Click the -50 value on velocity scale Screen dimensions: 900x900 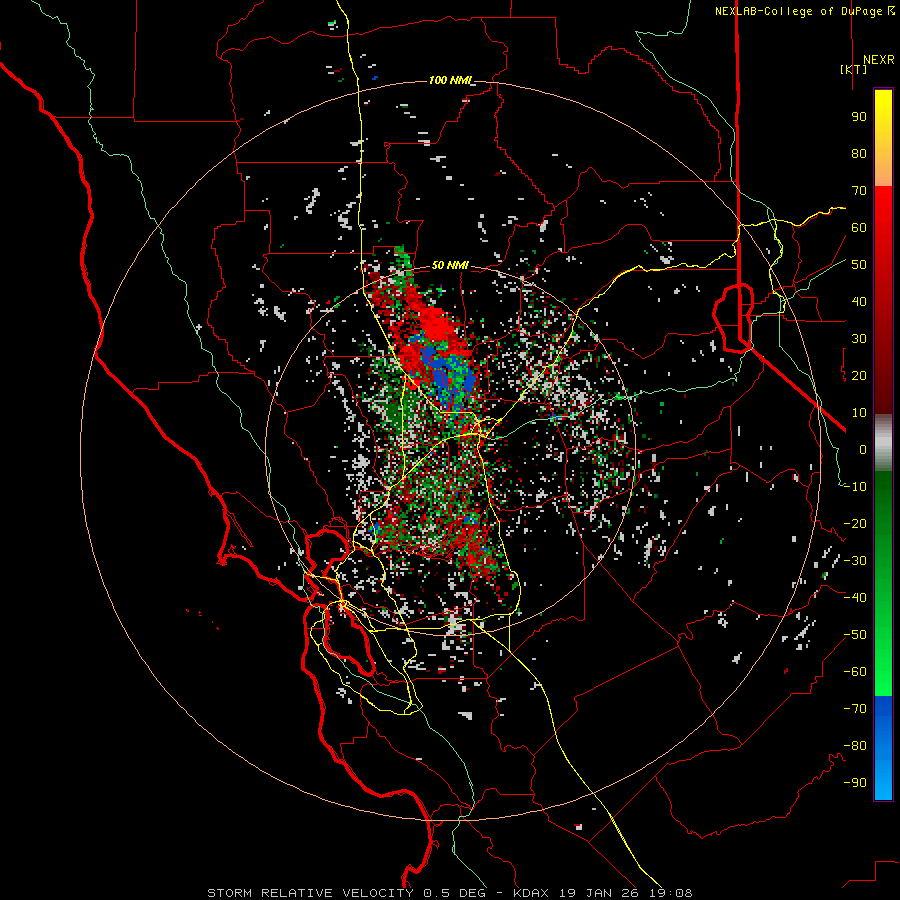click(x=855, y=635)
